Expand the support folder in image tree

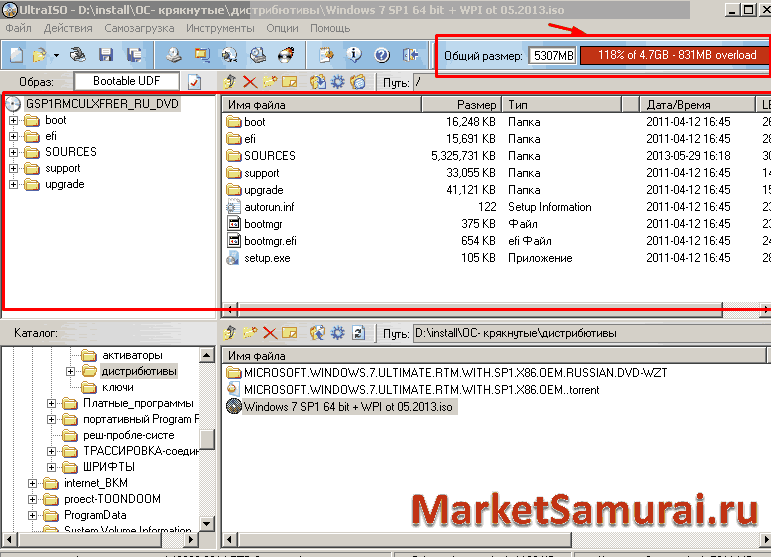point(14,168)
